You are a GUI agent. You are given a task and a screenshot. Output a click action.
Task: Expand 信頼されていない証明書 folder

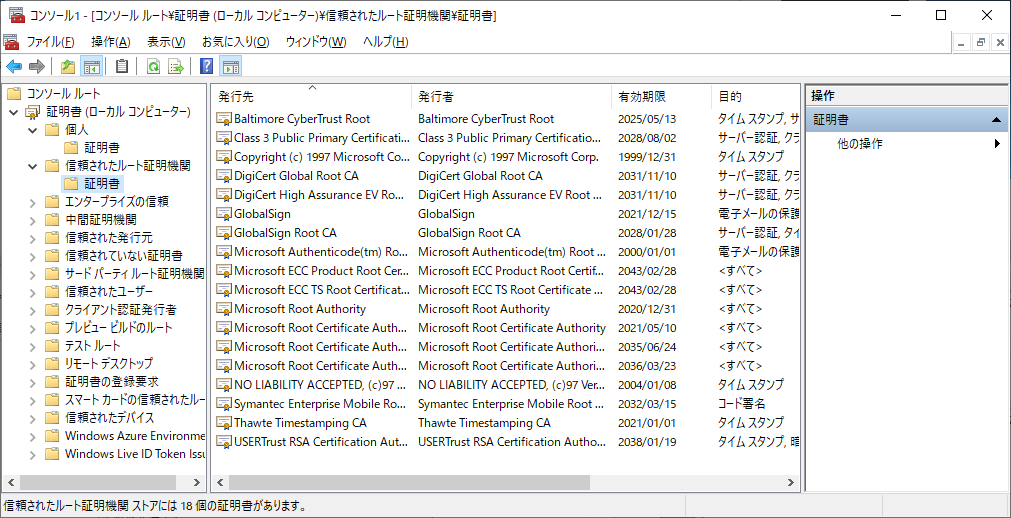(x=33, y=256)
